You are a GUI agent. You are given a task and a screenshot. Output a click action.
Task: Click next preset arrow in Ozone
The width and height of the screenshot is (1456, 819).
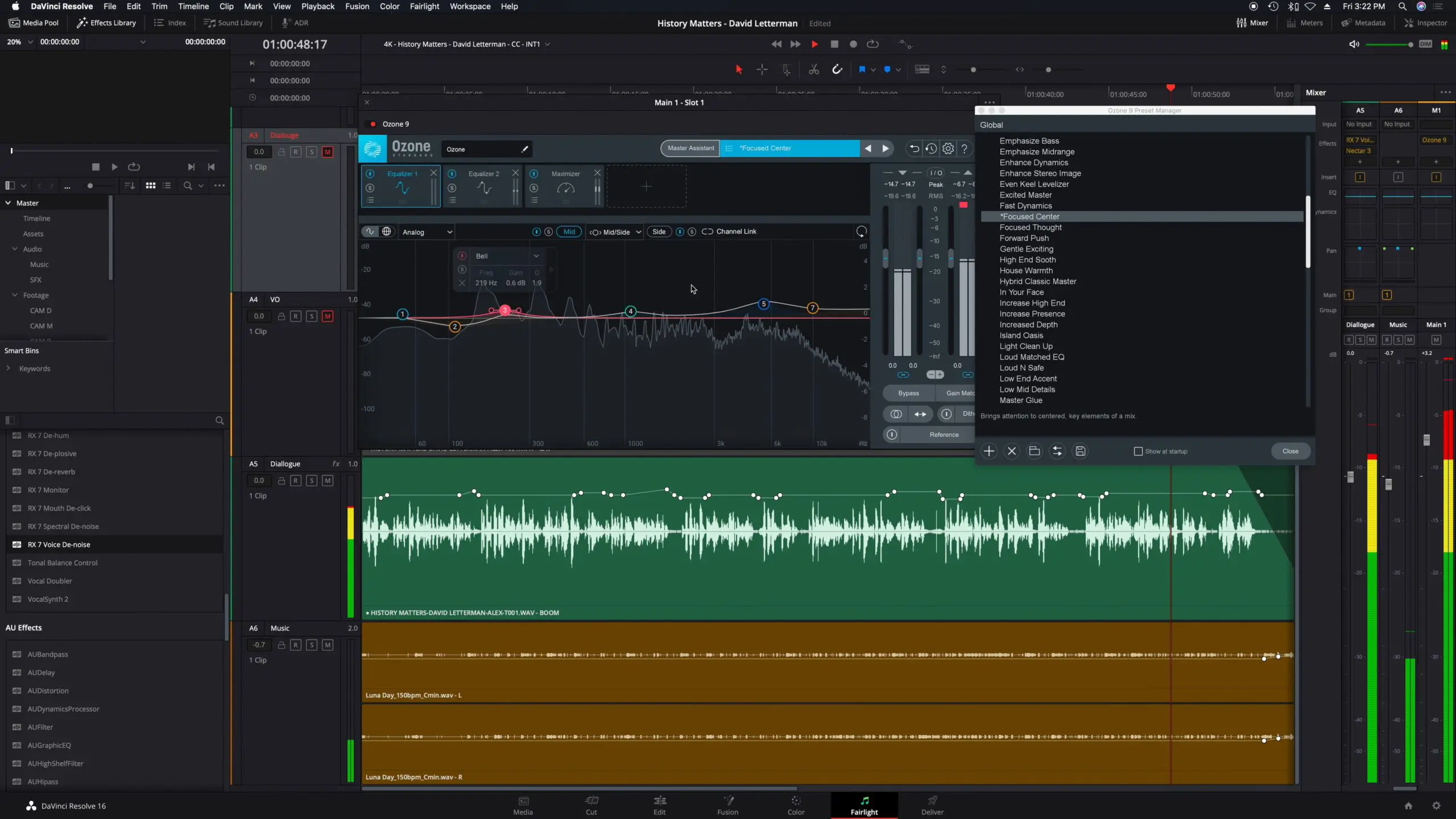point(886,148)
